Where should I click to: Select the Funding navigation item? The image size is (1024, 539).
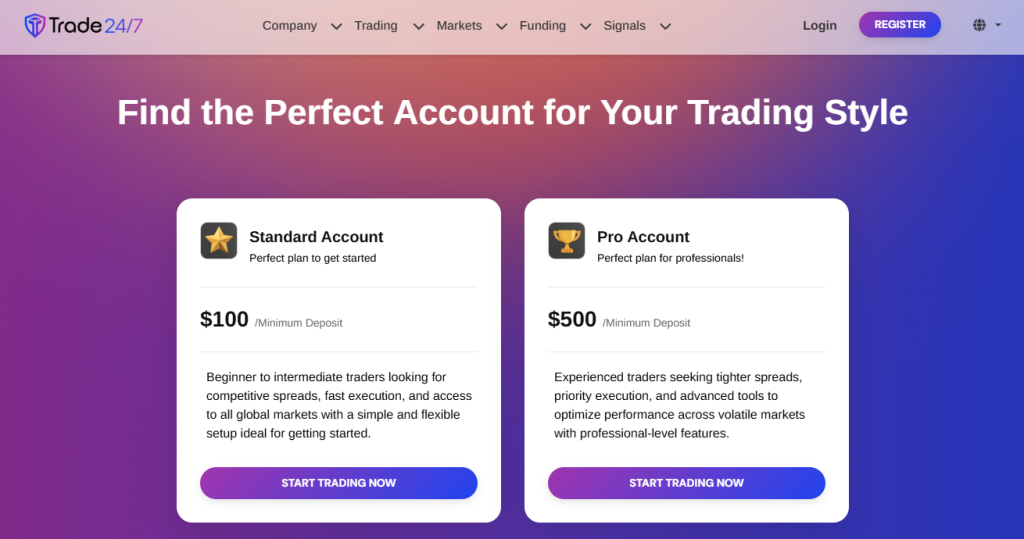point(542,26)
